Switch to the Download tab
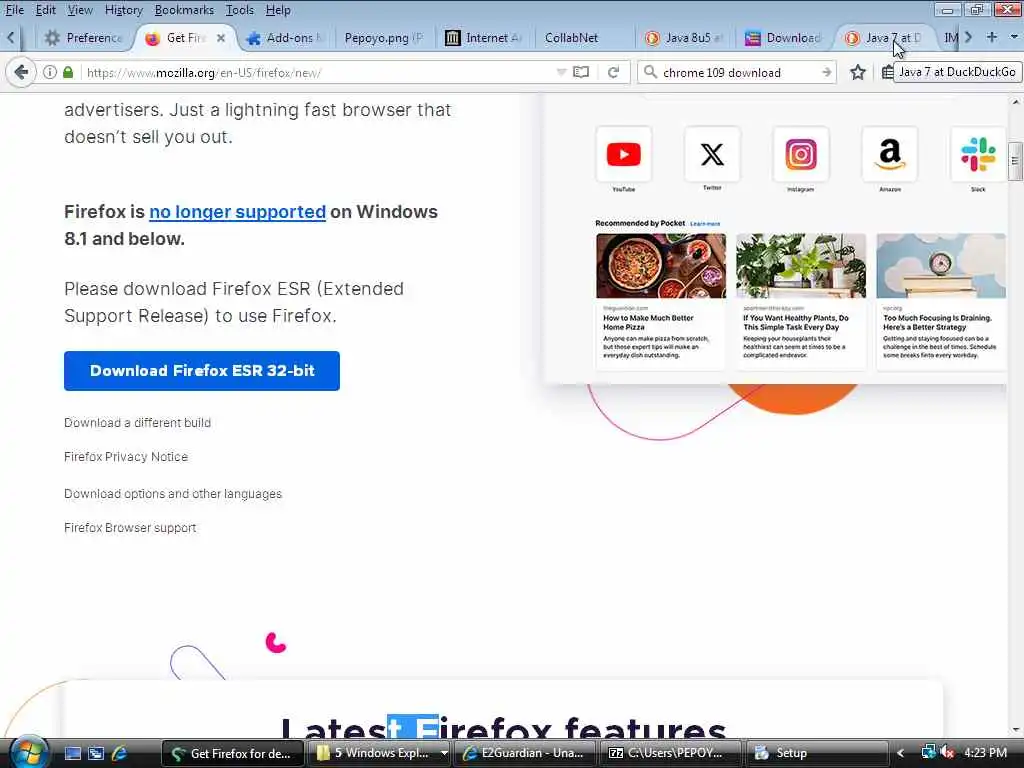1024x768 pixels. click(x=783, y=38)
